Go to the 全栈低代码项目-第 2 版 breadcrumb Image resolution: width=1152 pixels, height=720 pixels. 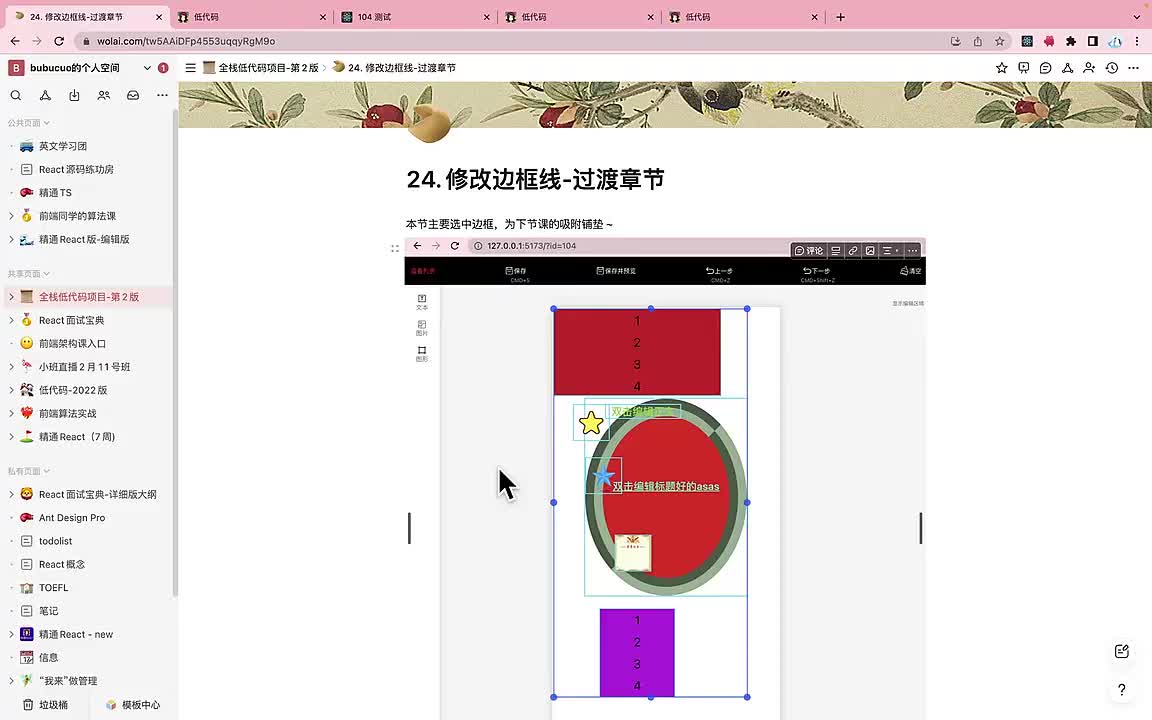[x=261, y=68]
